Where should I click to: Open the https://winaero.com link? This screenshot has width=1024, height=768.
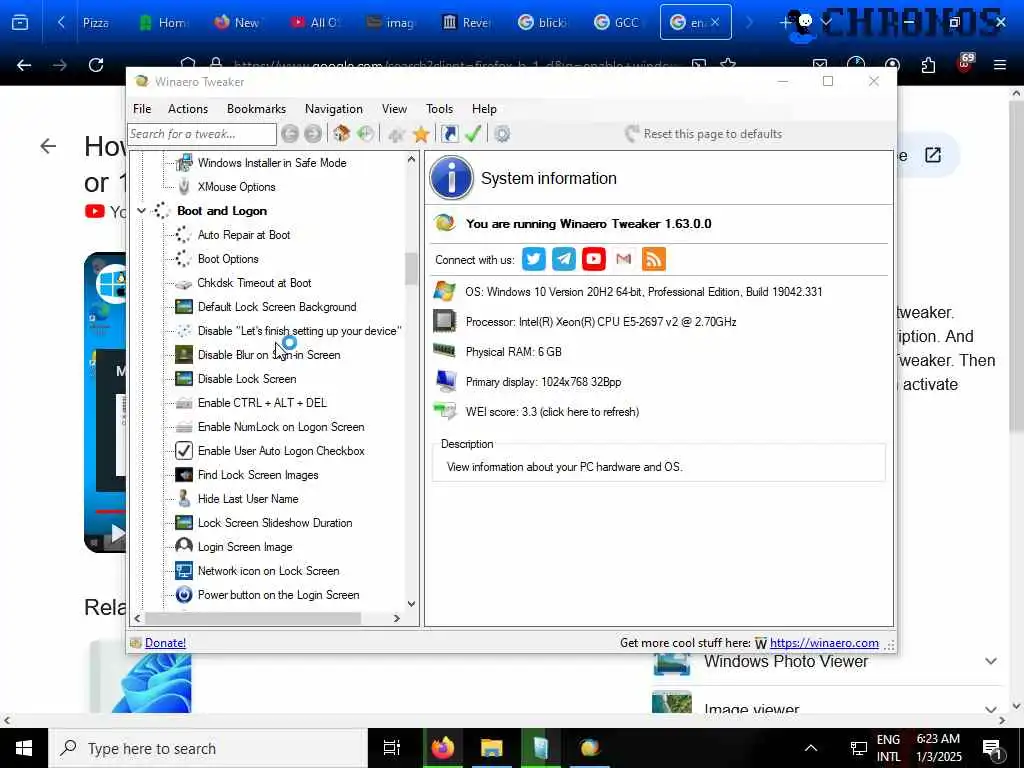pyautogui.click(x=824, y=643)
